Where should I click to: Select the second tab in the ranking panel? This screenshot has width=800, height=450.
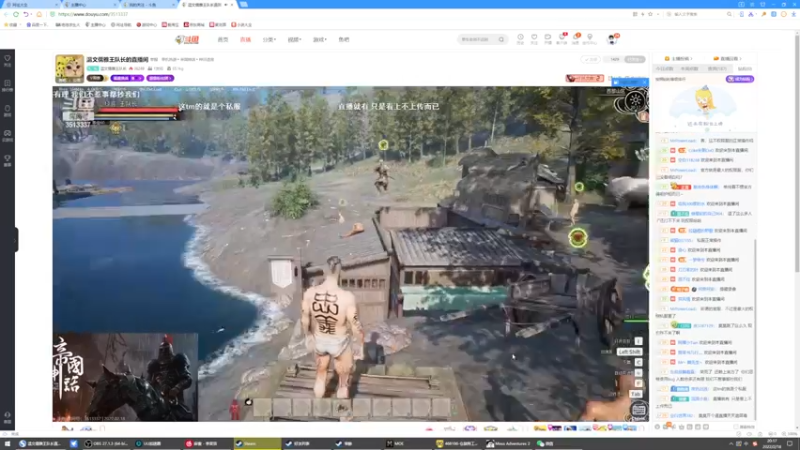[689, 69]
